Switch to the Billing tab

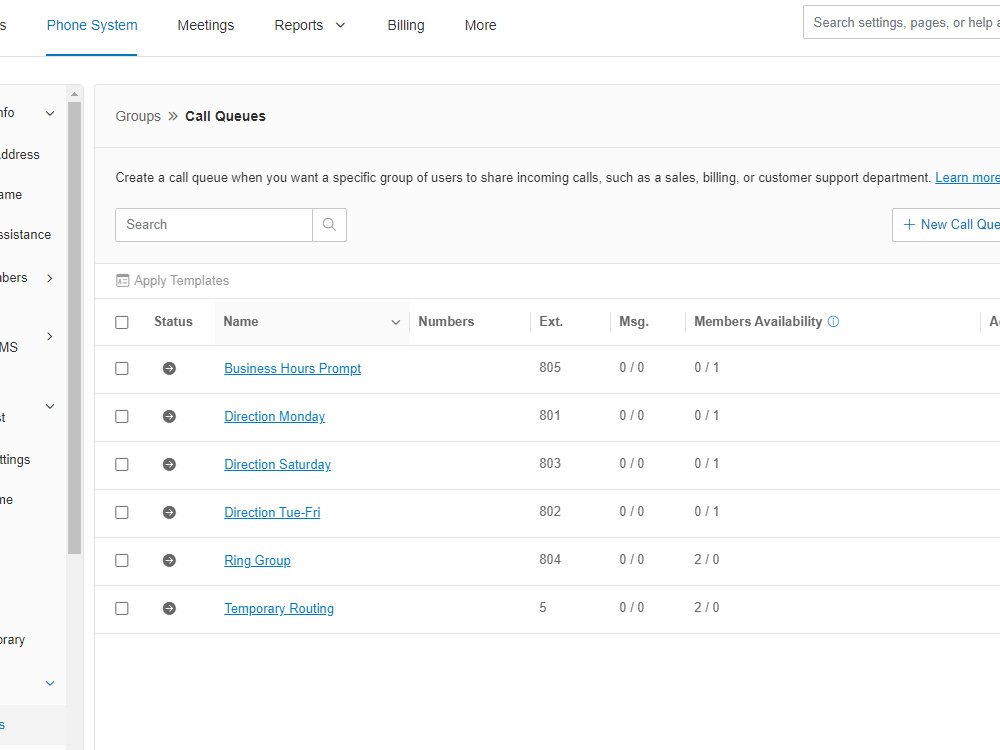coord(406,25)
